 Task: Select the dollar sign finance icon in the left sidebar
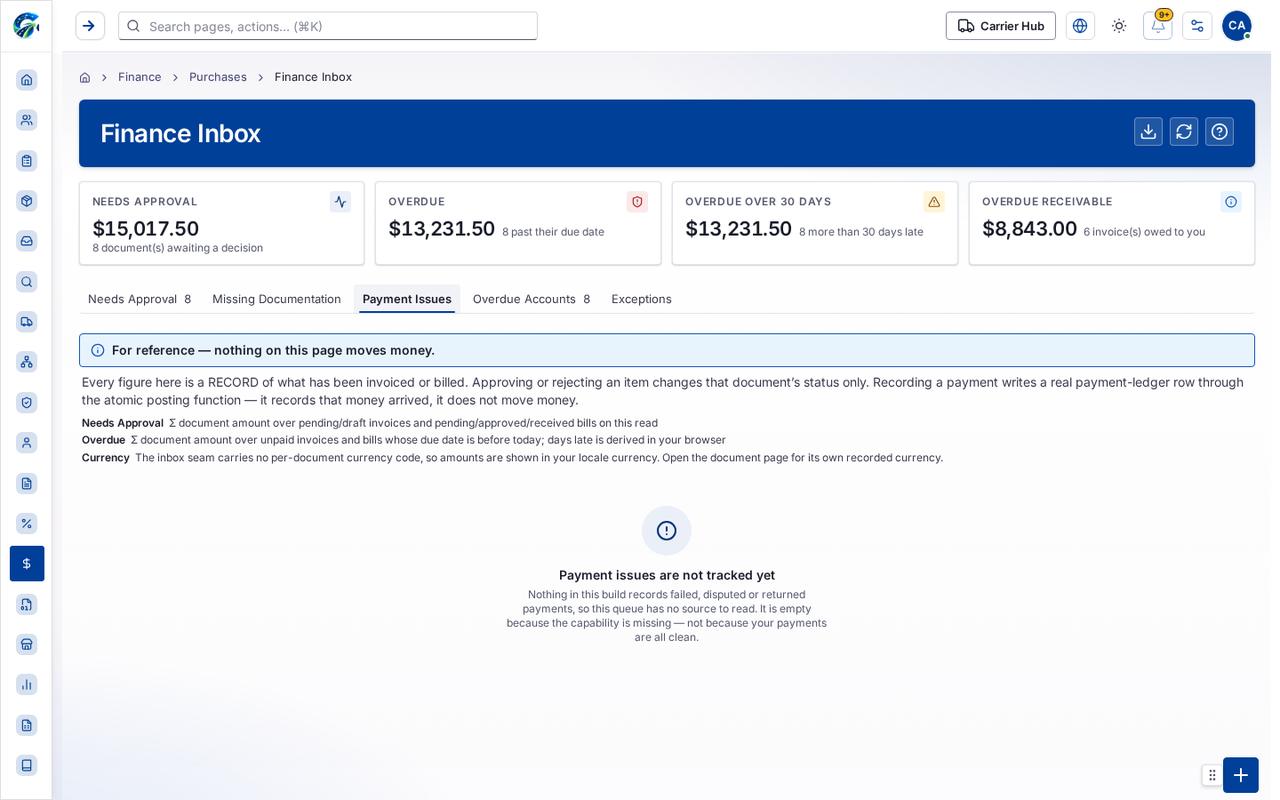[27, 564]
